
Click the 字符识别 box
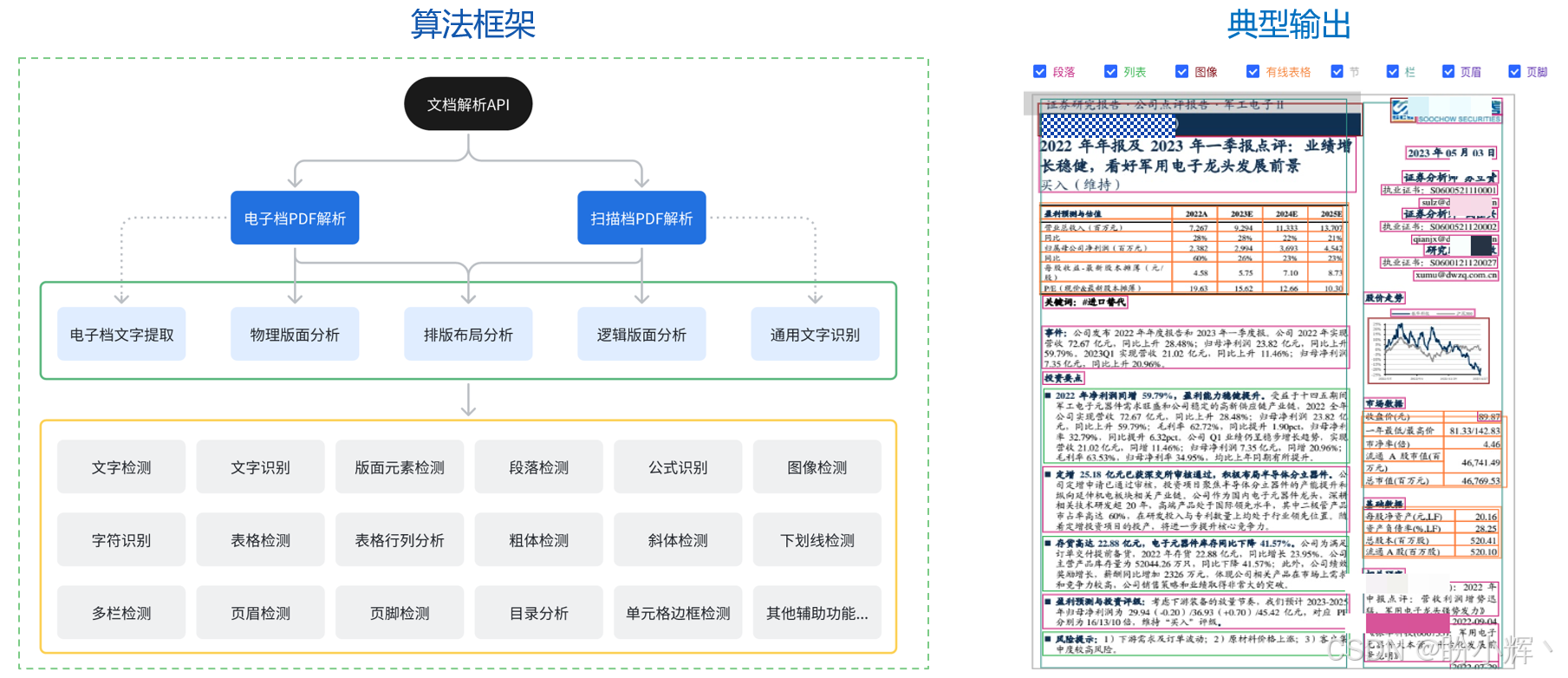click(121, 539)
